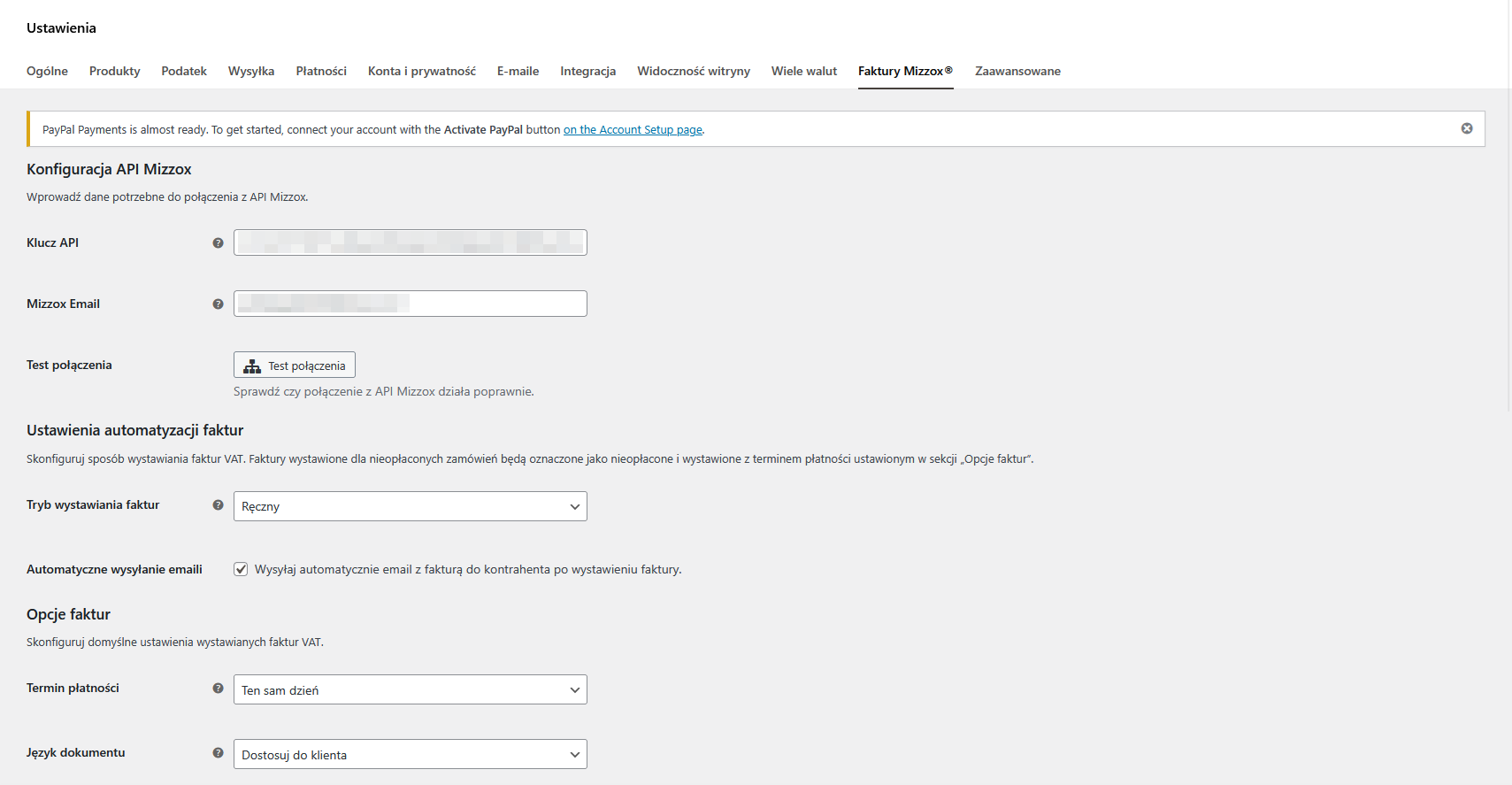Go to Widoczność witryny tab
The width and height of the screenshot is (1512, 785).
click(694, 71)
